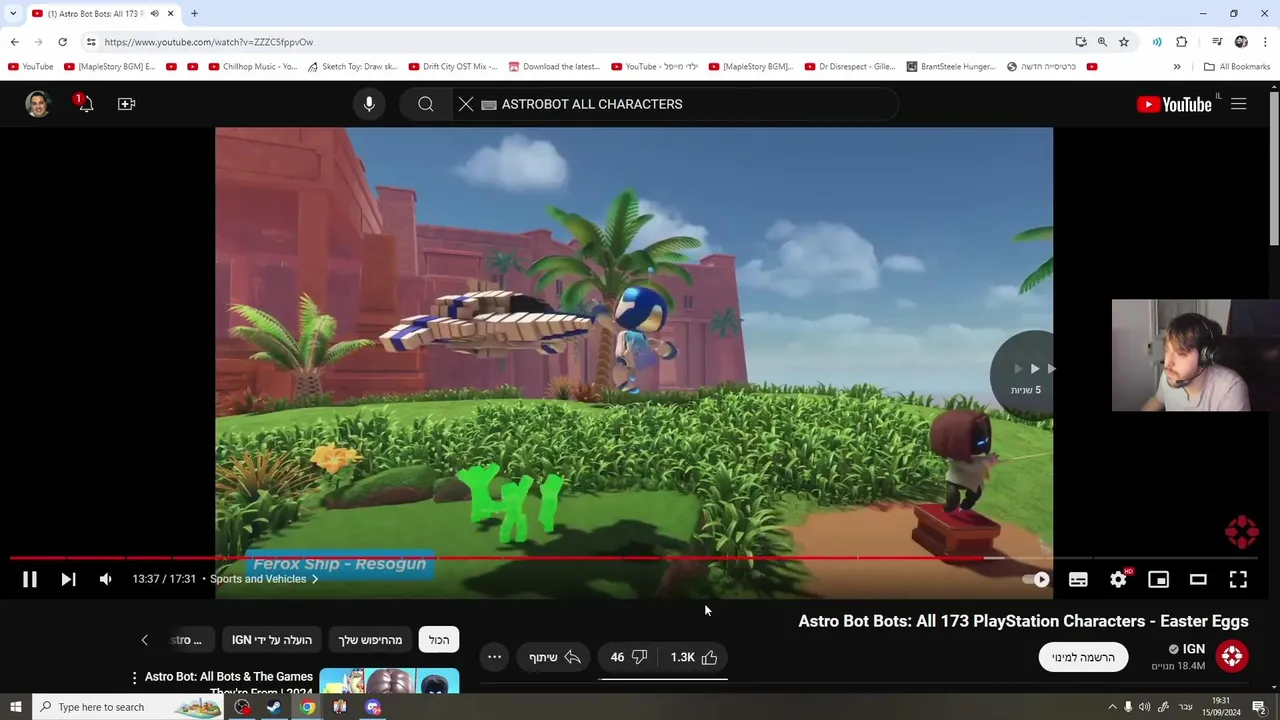Skip to the next video
The image size is (1280, 720).
tap(68, 579)
